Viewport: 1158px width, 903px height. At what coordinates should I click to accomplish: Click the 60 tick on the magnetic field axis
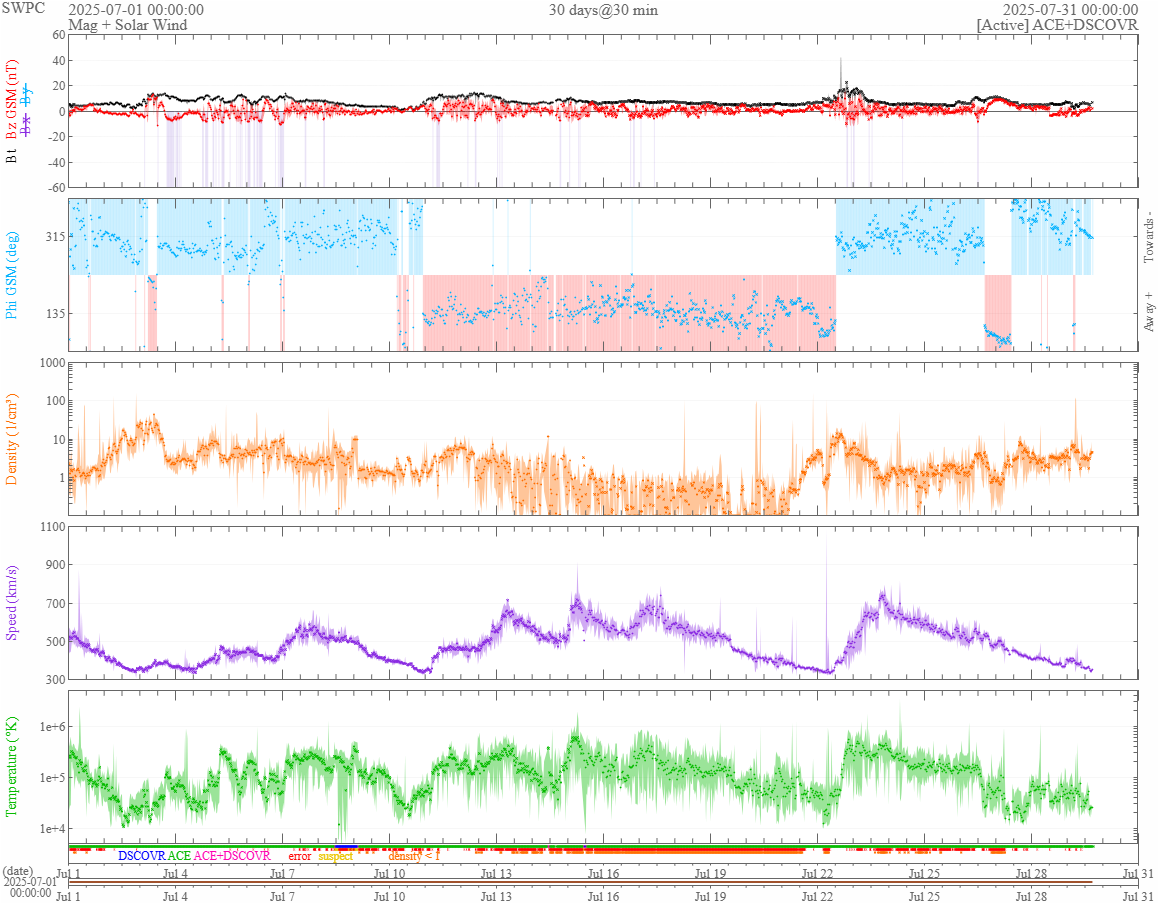(x=58, y=35)
